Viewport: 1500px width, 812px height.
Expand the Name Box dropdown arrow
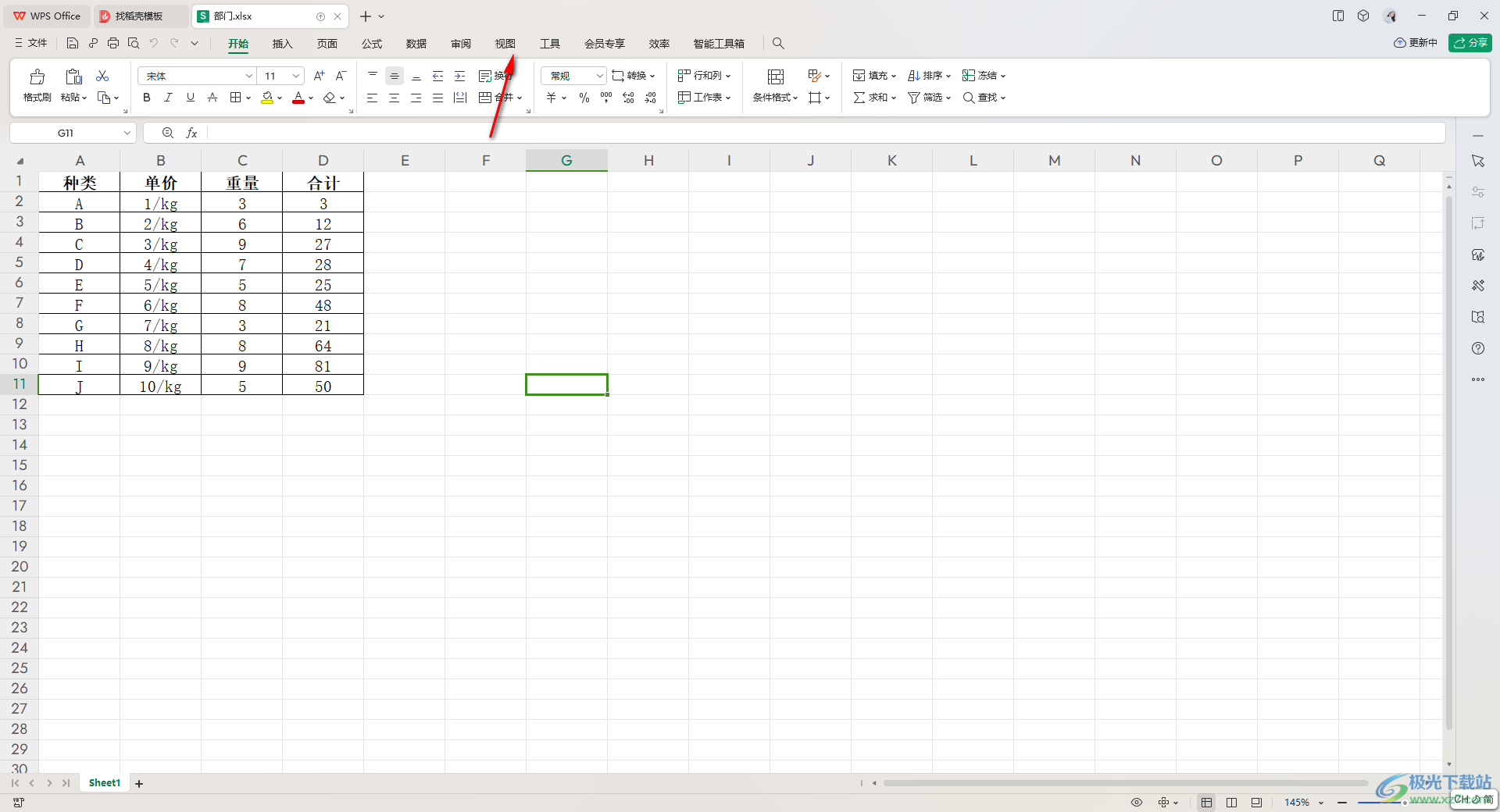point(127,133)
